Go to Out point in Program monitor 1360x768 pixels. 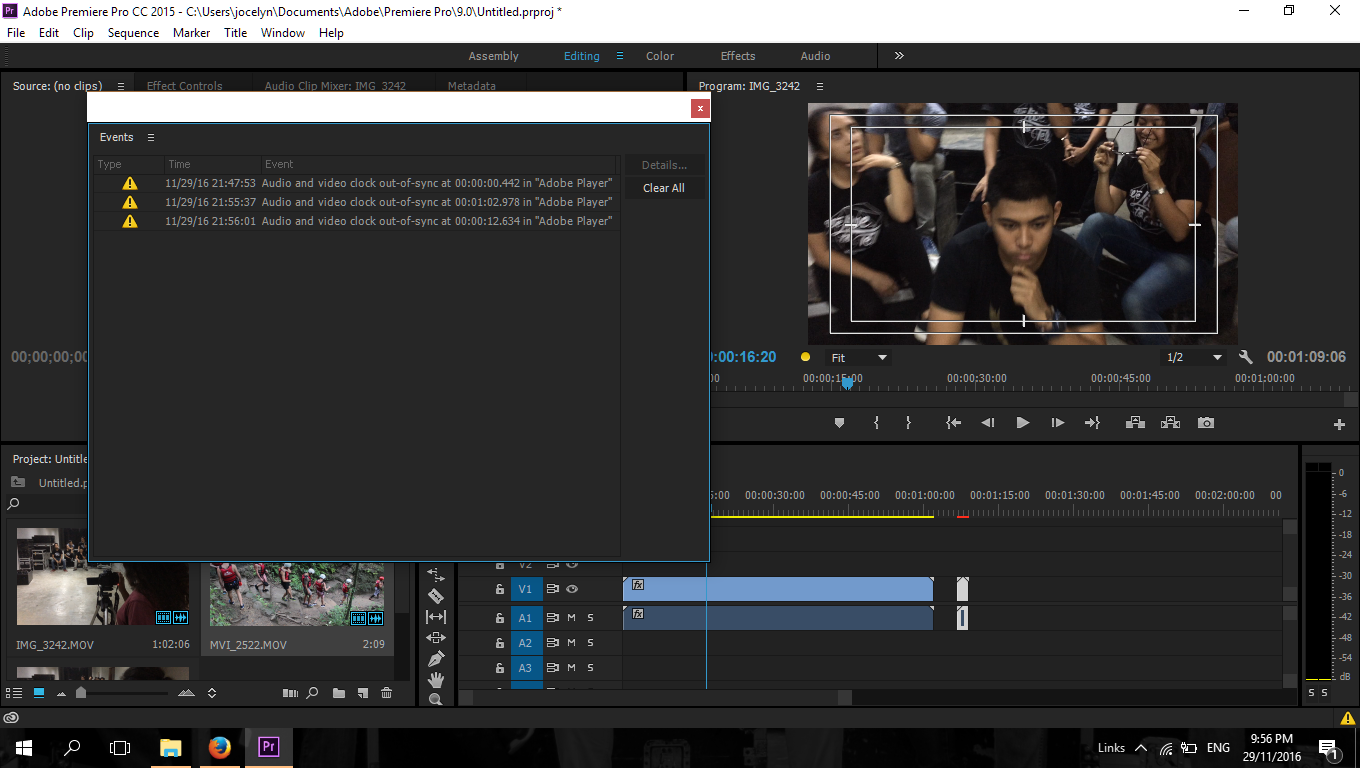coord(1092,423)
